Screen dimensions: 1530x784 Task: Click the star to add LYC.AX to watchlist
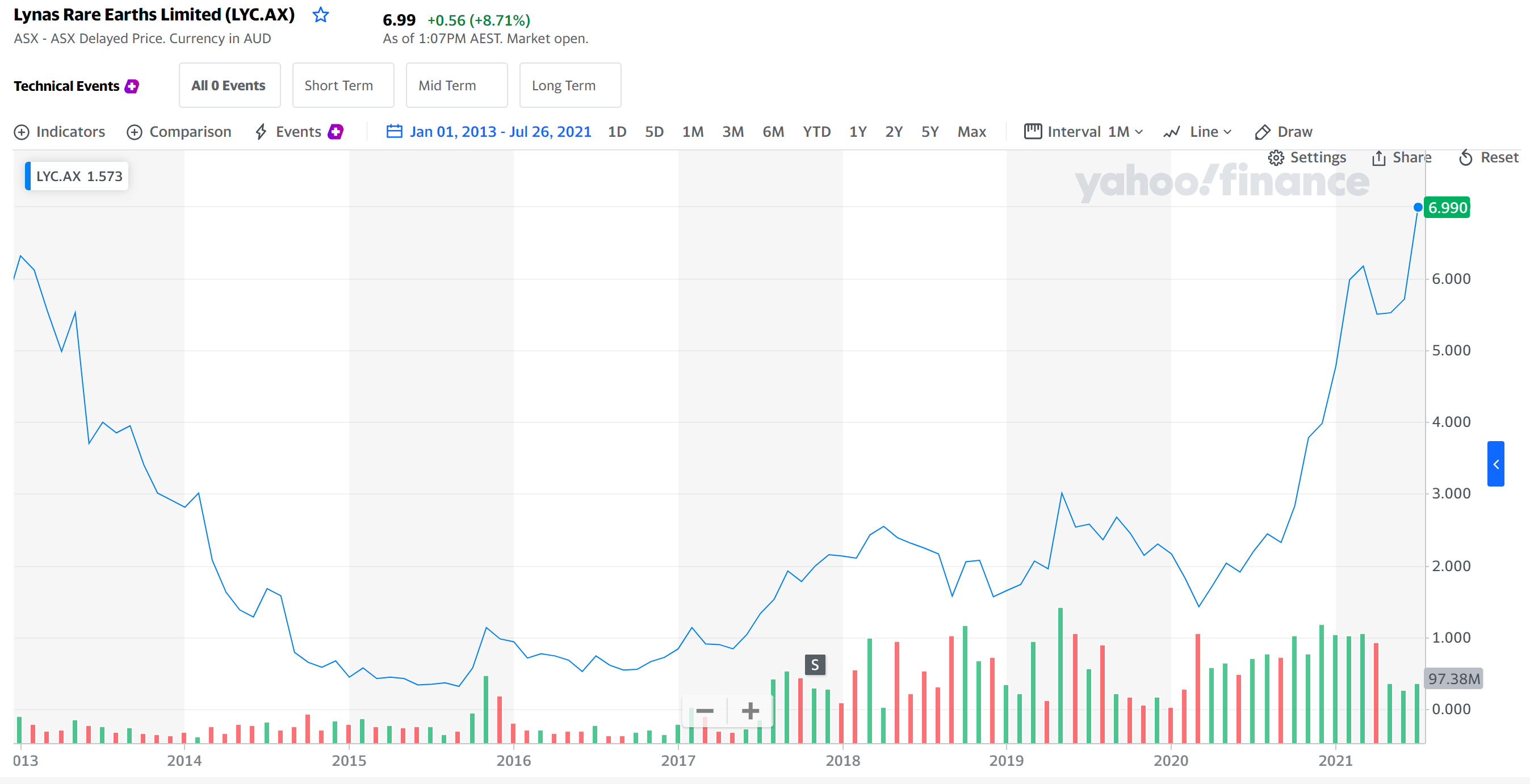(x=321, y=15)
